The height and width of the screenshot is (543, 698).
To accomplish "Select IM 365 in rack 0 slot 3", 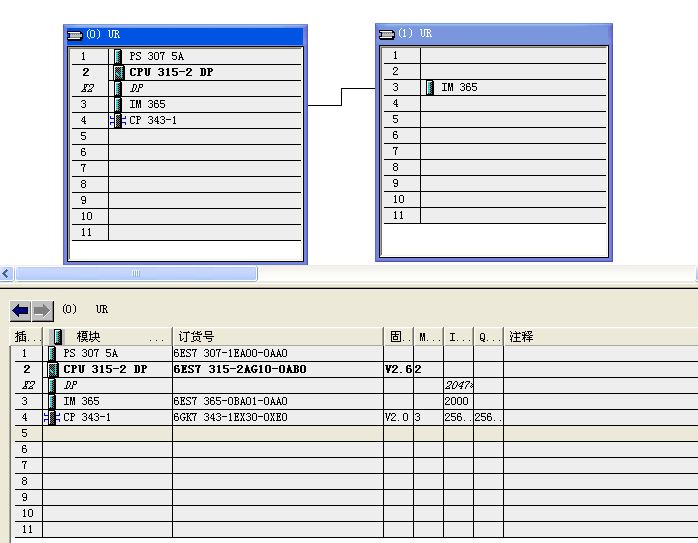I will pyautogui.click(x=187, y=104).
